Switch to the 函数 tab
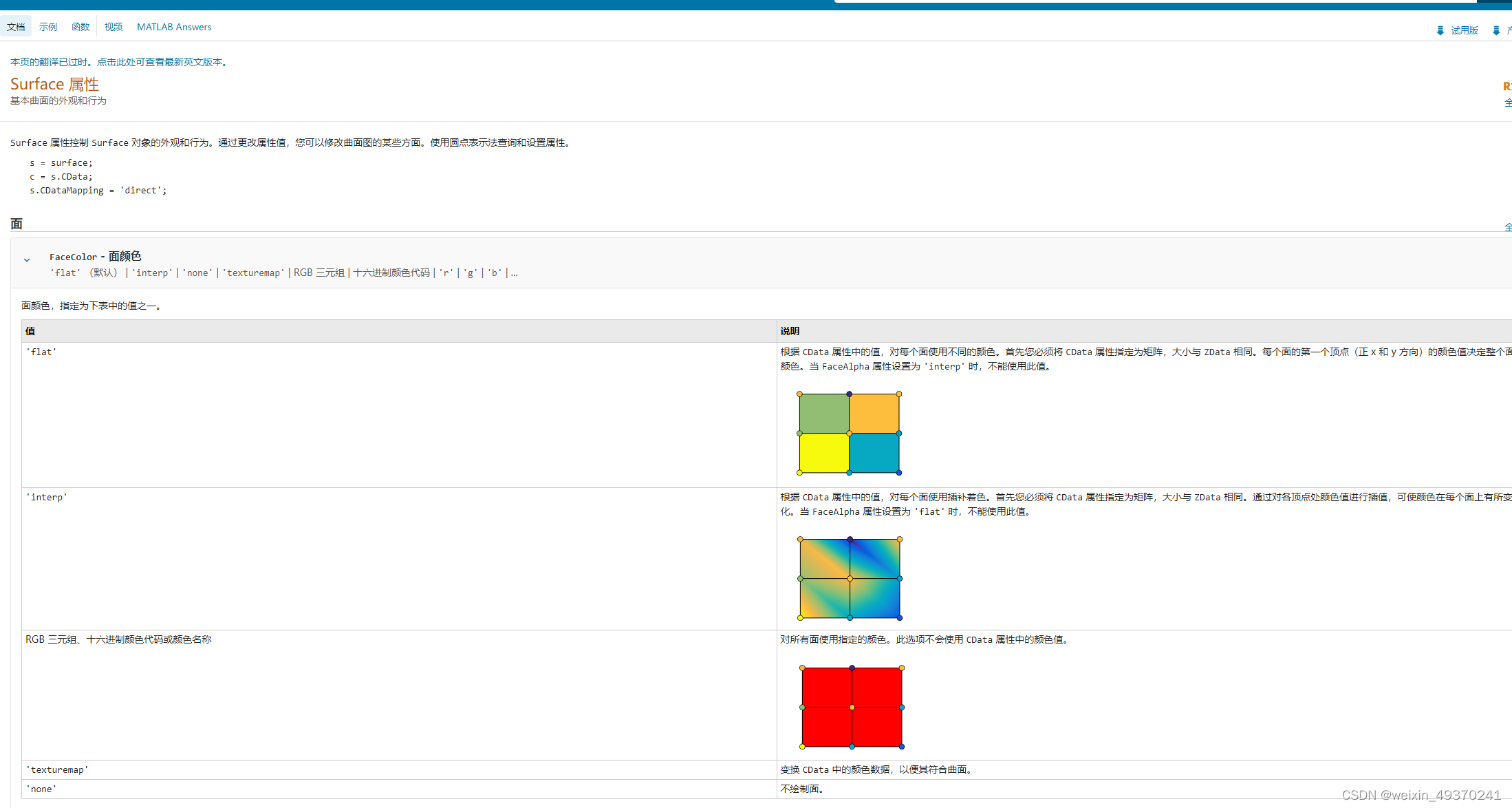Image resolution: width=1512 pixels, height=808 pixels. (x=80, y=27)
